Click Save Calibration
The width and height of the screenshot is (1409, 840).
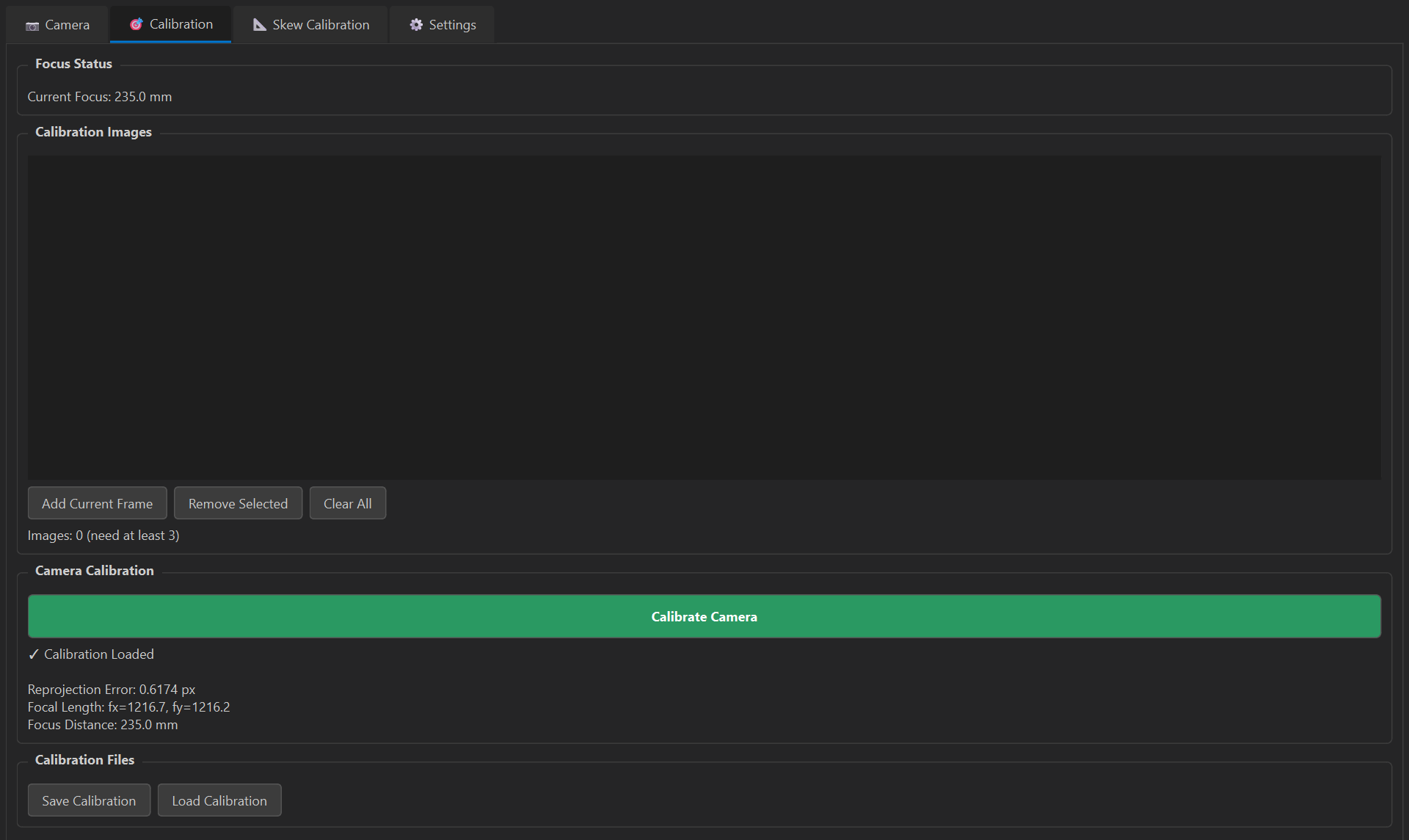(x=89, y=800)
